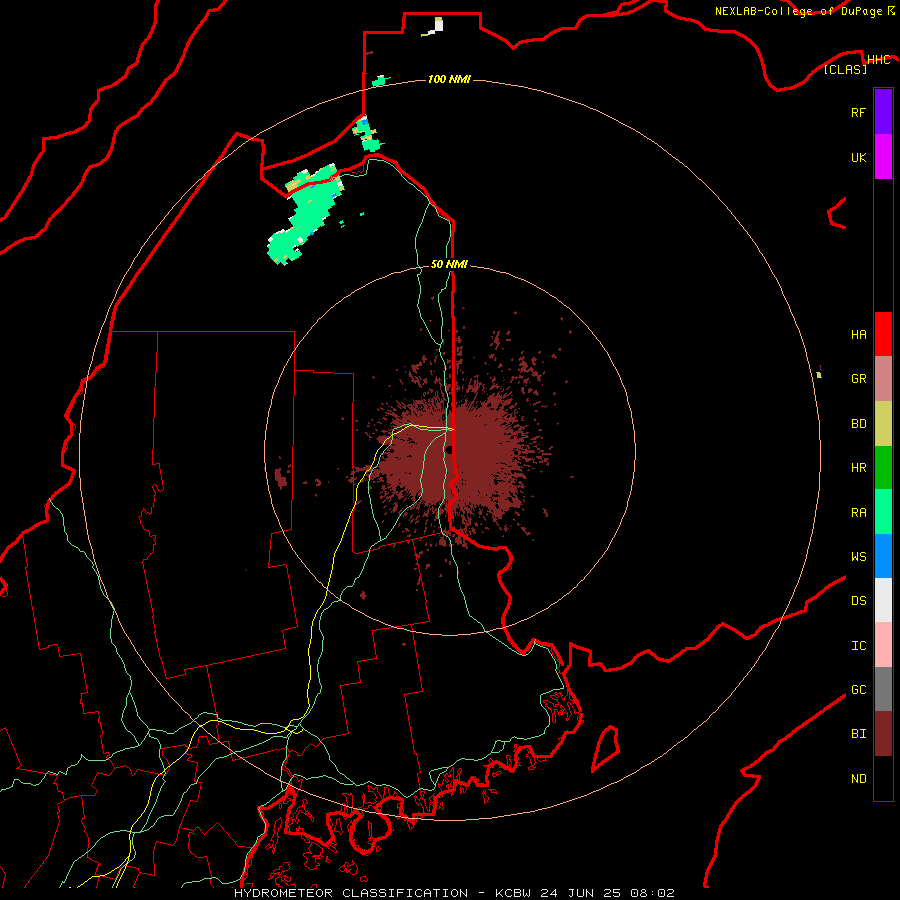Select the gray GC legend swatch
This screenshot has width=900, height=900.
[x=883, y=689]
